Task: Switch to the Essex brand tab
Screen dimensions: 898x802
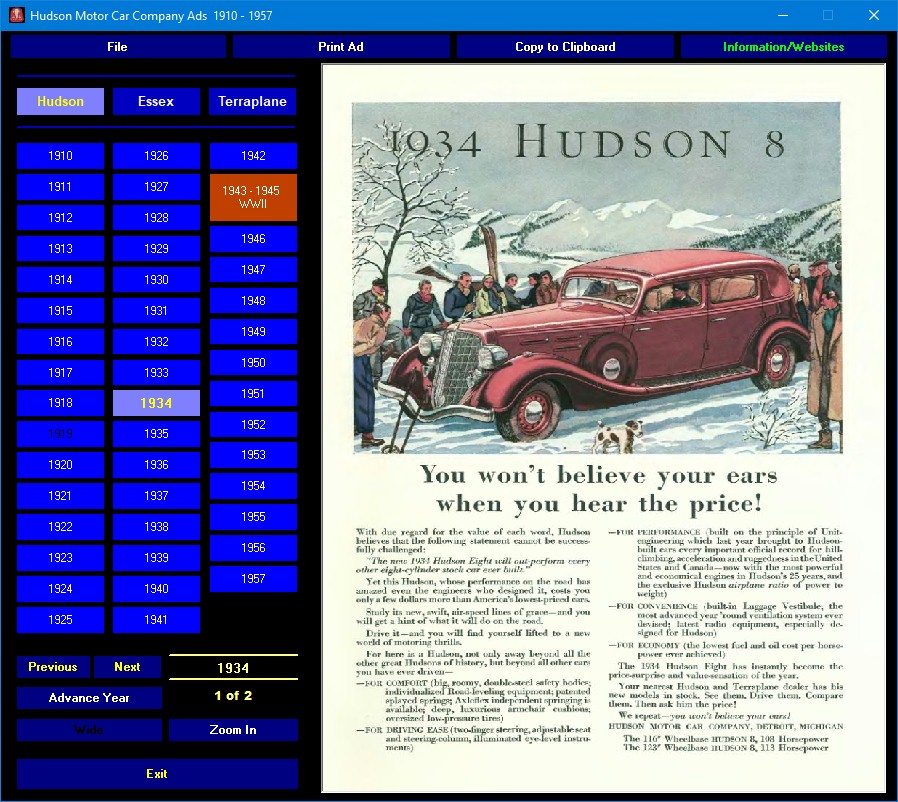Action: [156, 101]
